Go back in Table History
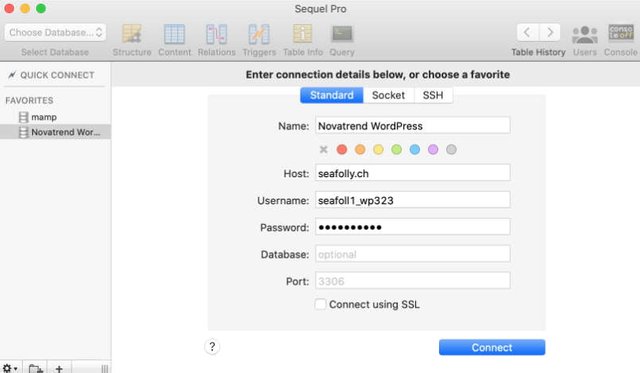 527,32
